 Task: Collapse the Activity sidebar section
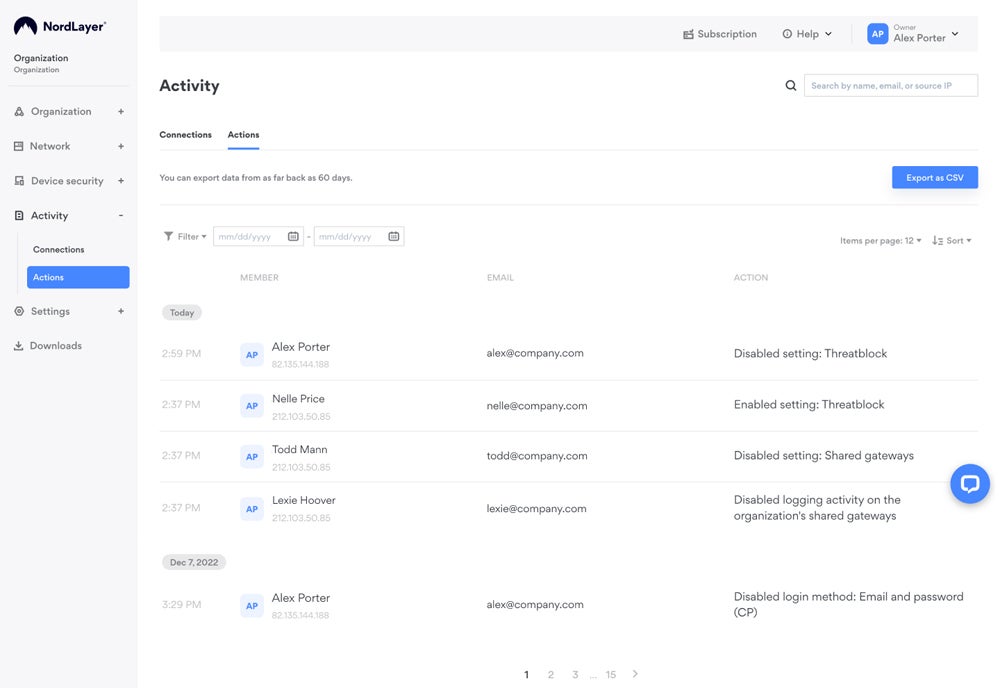121,215
